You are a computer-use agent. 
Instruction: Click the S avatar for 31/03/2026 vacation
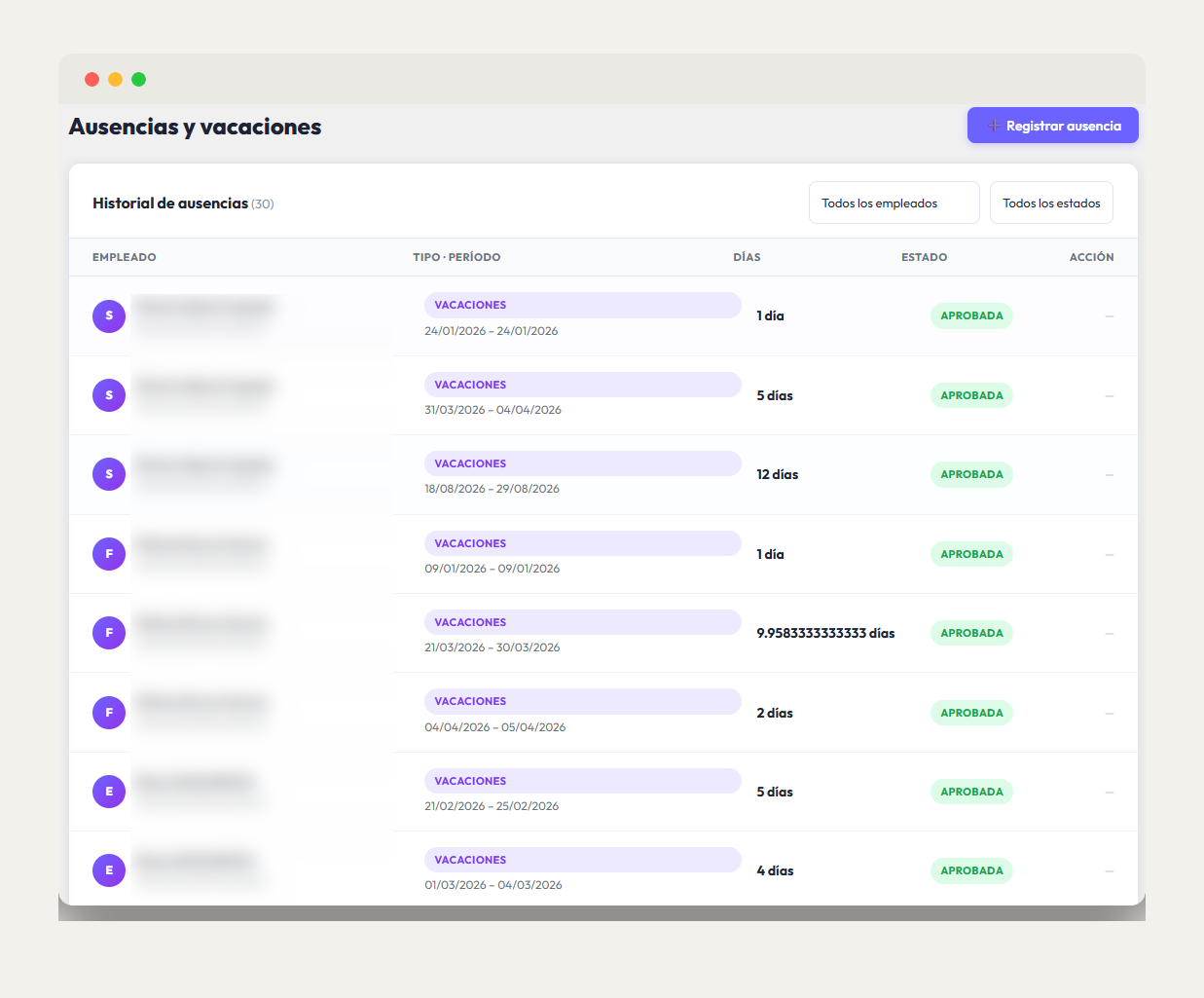pos(109,395)
